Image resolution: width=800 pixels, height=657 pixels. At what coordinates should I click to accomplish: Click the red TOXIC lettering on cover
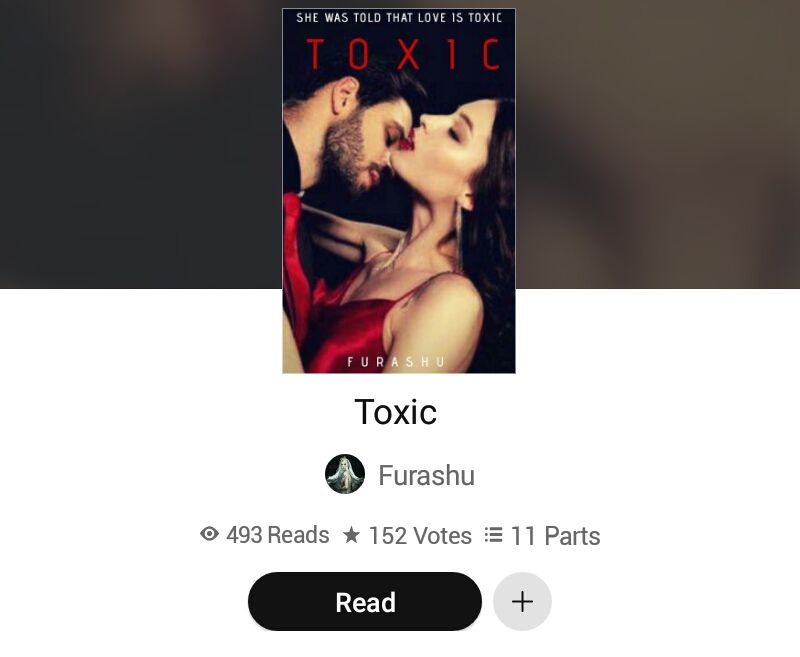coord(403,54)
